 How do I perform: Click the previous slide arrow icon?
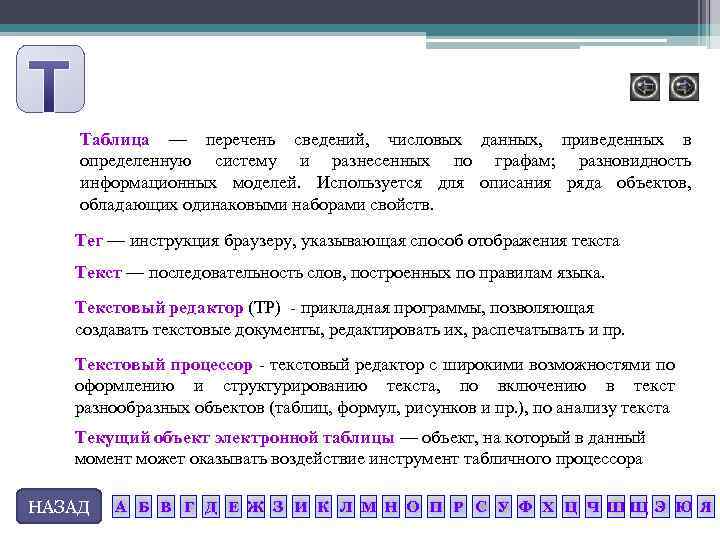(x=645, y=87)
